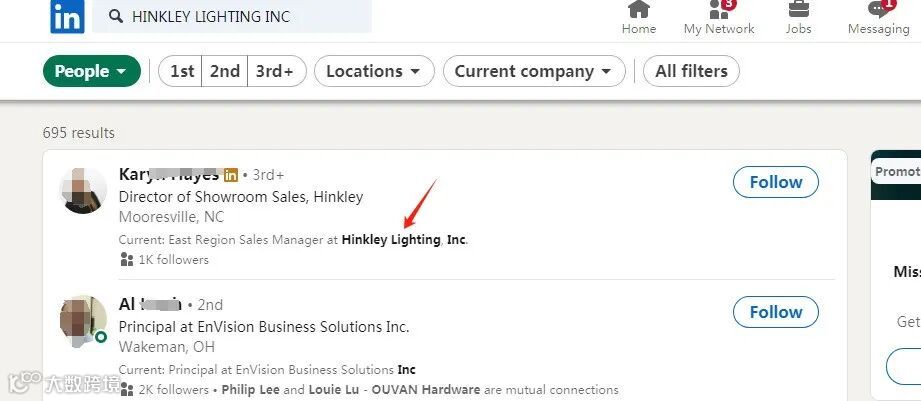The width and height of the screenshot is (921, 401).
Task: Expand the People filter dropdown
Action: (91, 71)
